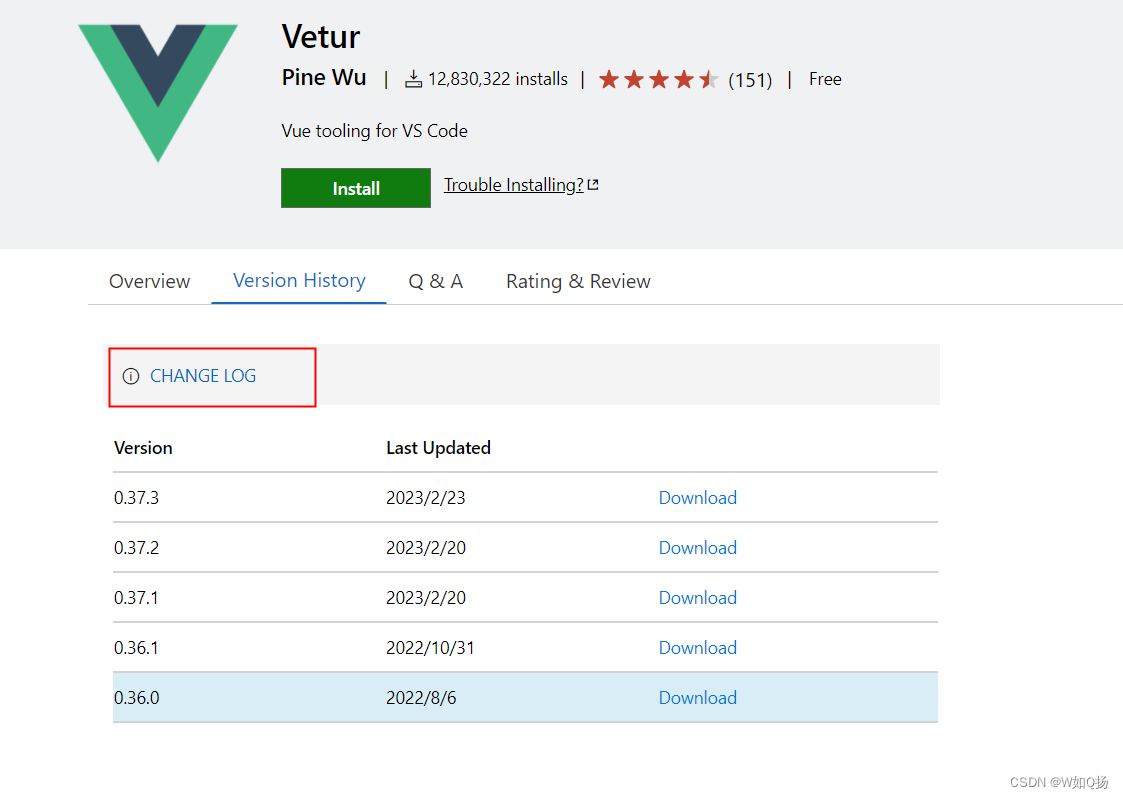Click the Vue logo icon for Vetur
This screenshot has height=799, width=1123.
click(157, 91)
